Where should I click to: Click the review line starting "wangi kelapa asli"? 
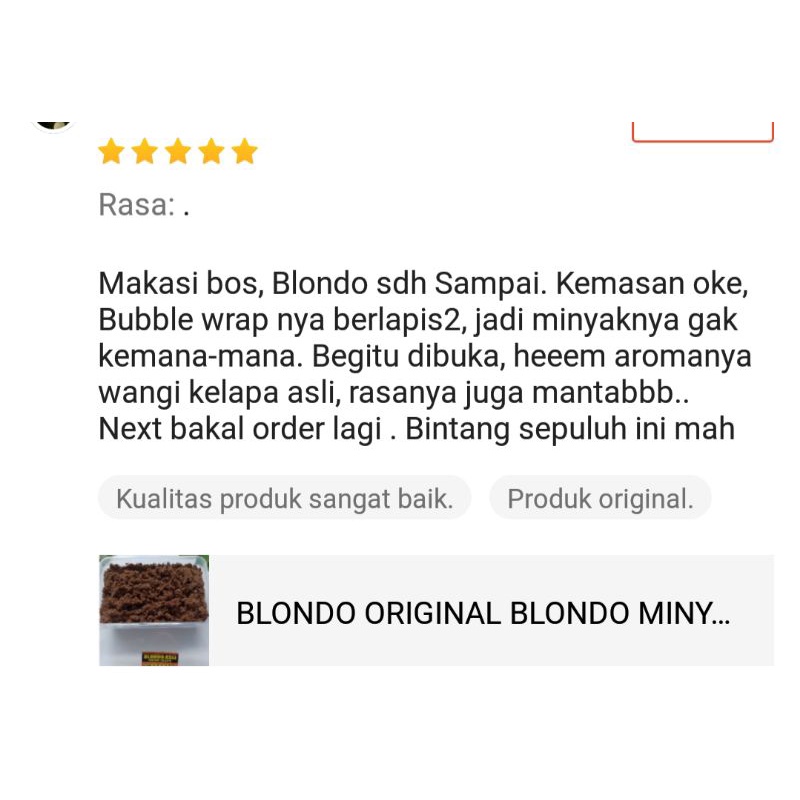coord(393,393)
